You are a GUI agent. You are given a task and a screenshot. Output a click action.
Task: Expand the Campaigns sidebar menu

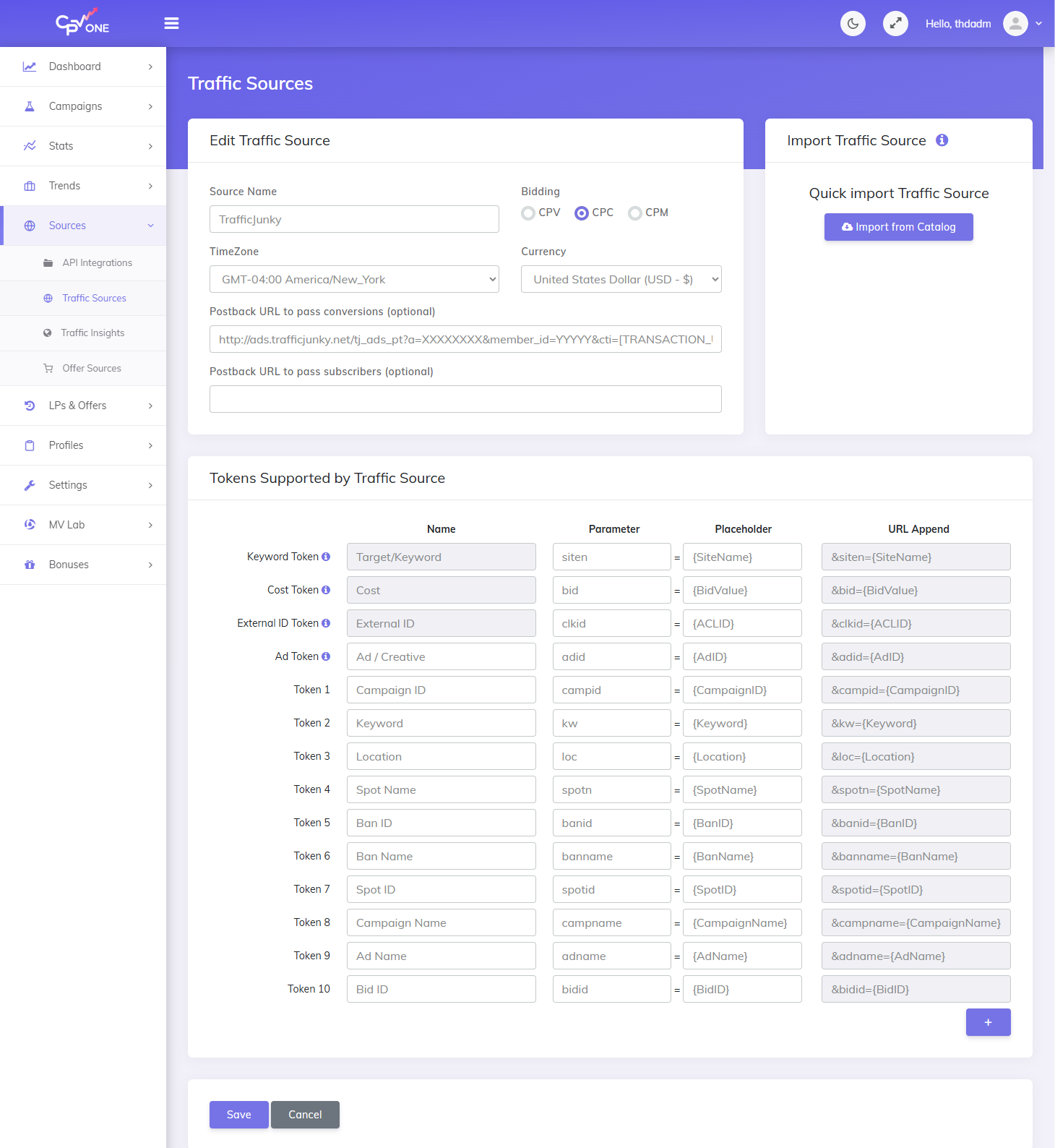[x=83, y=106]
